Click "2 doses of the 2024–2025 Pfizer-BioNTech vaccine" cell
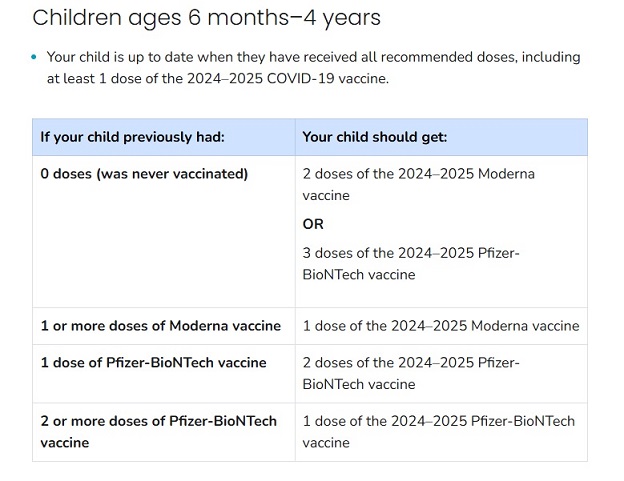Screen dimensions: 624x481 pos(411,373)
